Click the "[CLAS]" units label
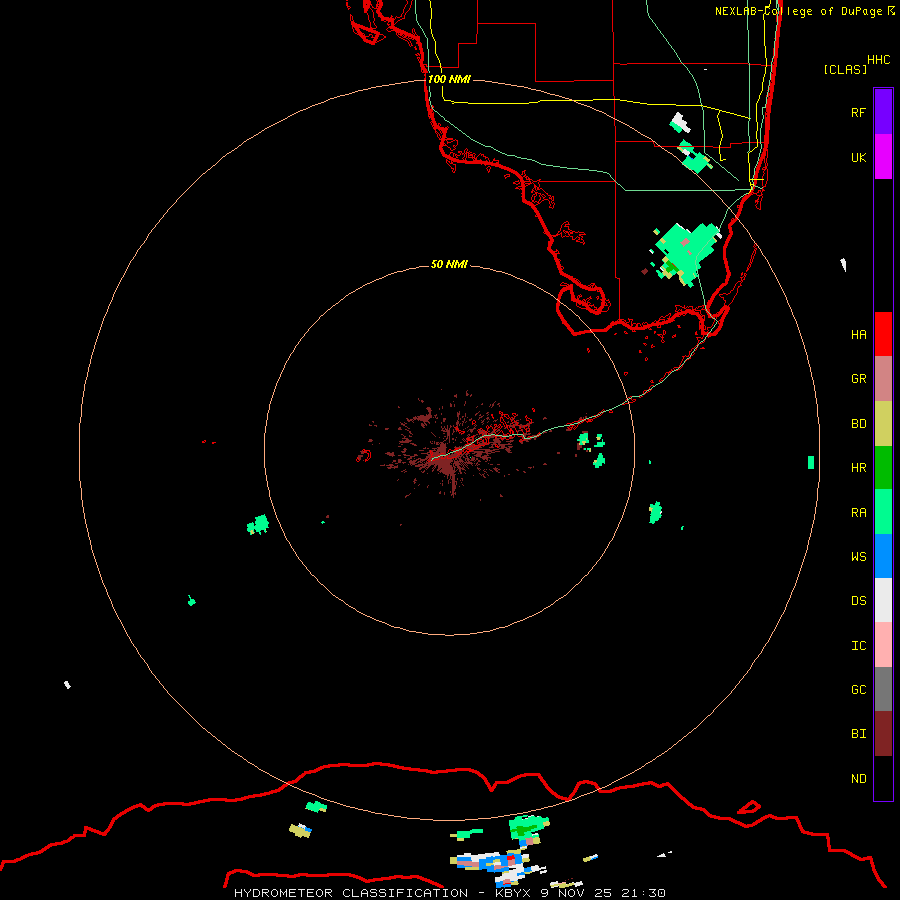 coord(845,69)
